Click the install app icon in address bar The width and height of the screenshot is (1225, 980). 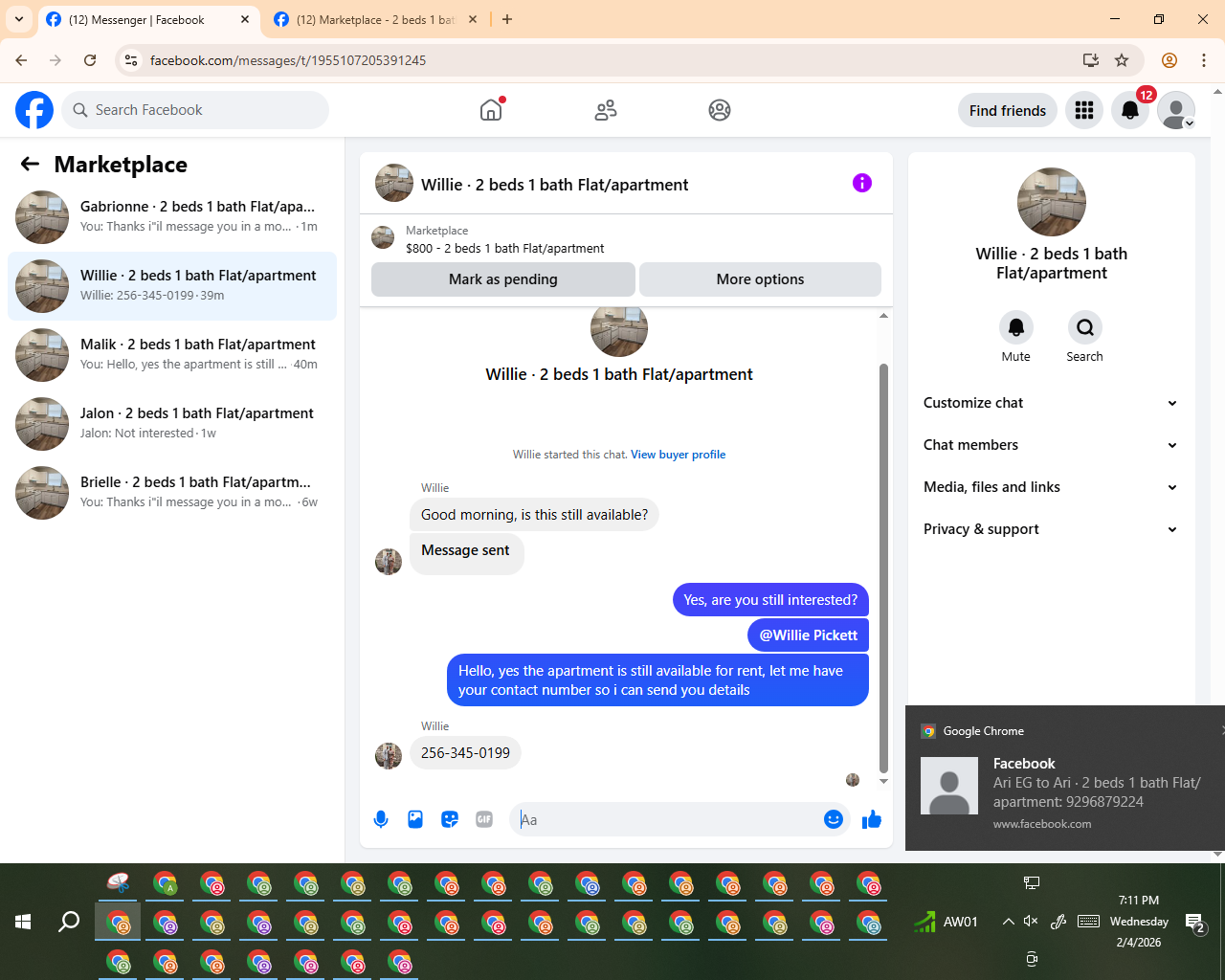[x=1091, y=60]
